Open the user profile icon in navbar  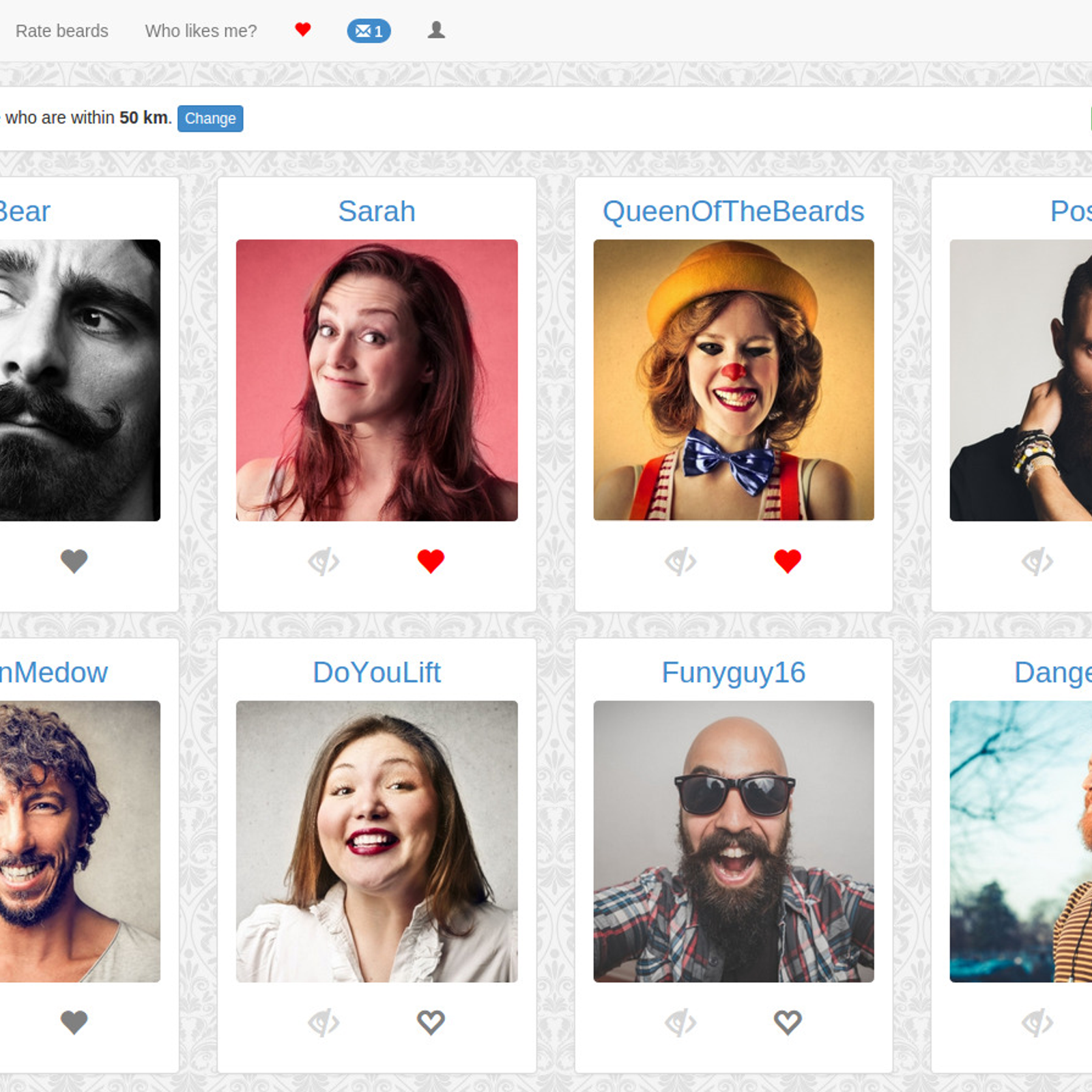pyautogui.click(x=436, y=30)
